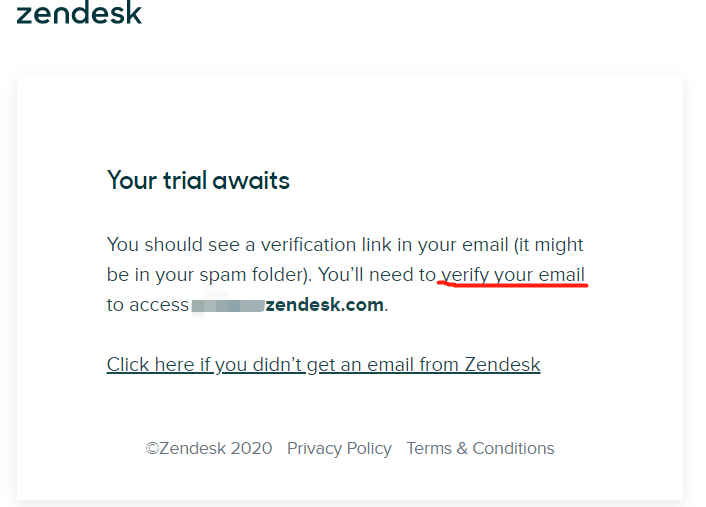Click the ©Zendesk 2020 copyright text
Image resolution: width=706 pixels, height=507 pixels.
209,448
